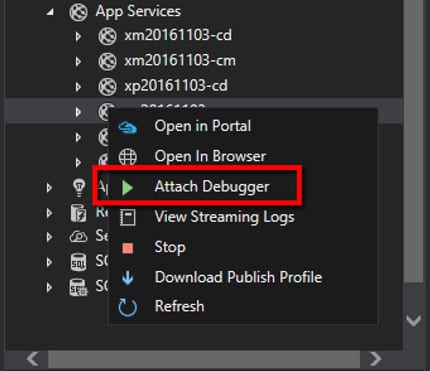
Task: Choose Attach Debugger
Action: tap(243, 186)
